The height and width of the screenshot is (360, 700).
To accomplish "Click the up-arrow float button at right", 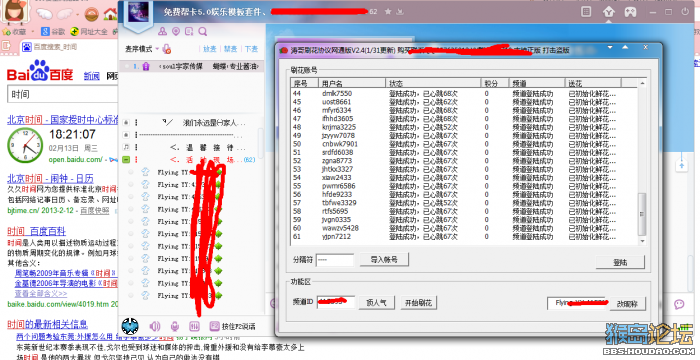I will 681,165.
